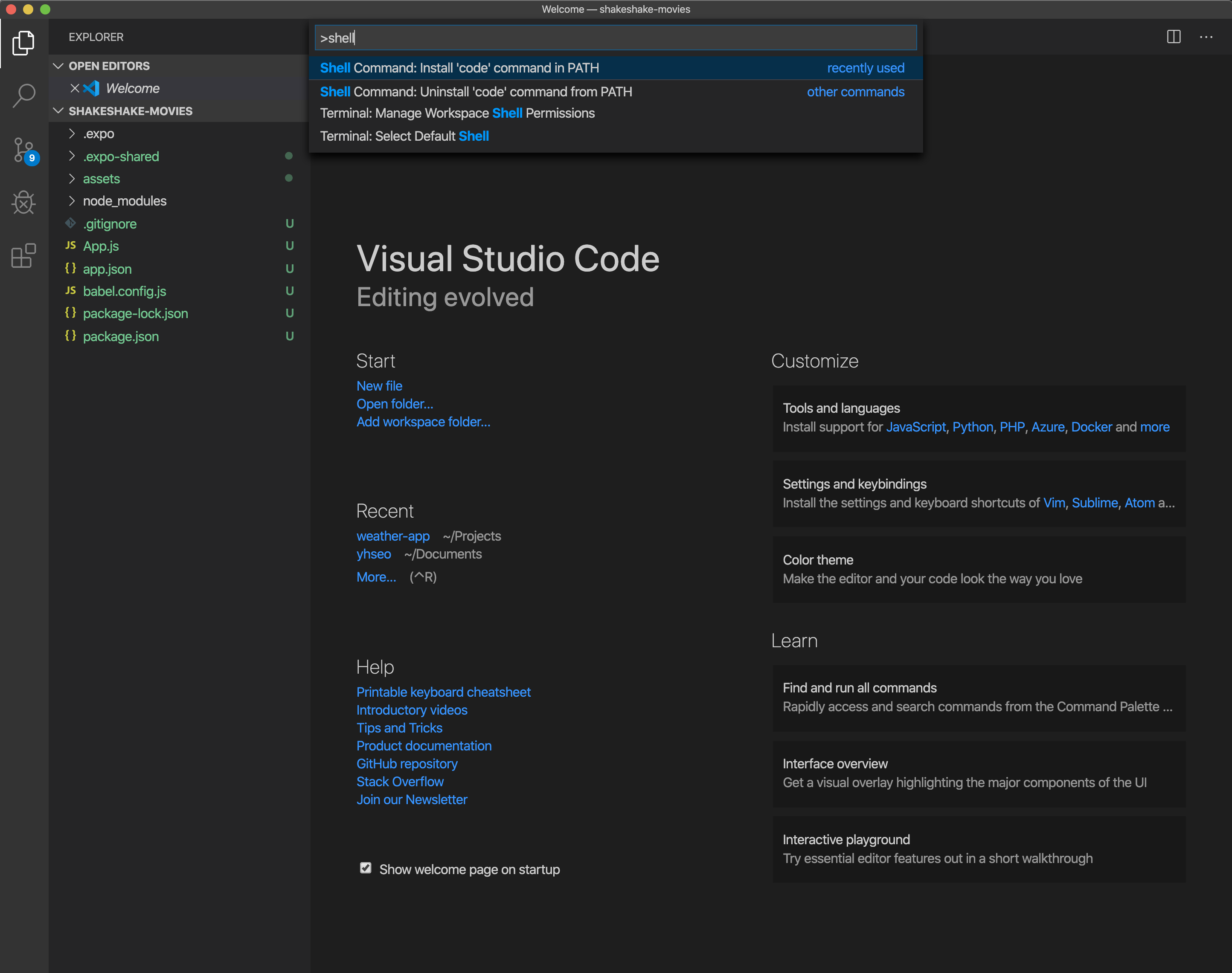Toggle Show welcome page on startup checkbox

(366, 868)
